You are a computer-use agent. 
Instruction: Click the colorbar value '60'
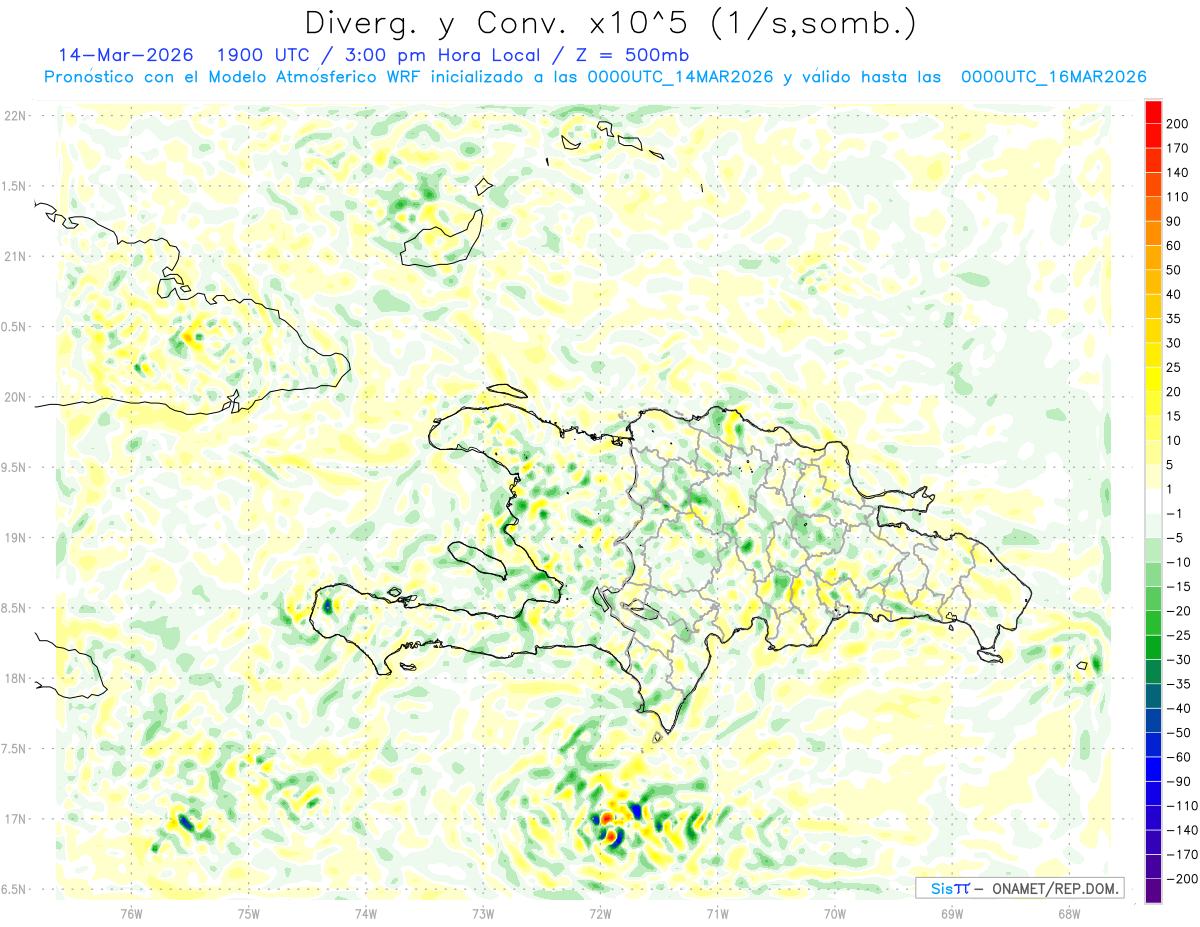coord(1175,246)
